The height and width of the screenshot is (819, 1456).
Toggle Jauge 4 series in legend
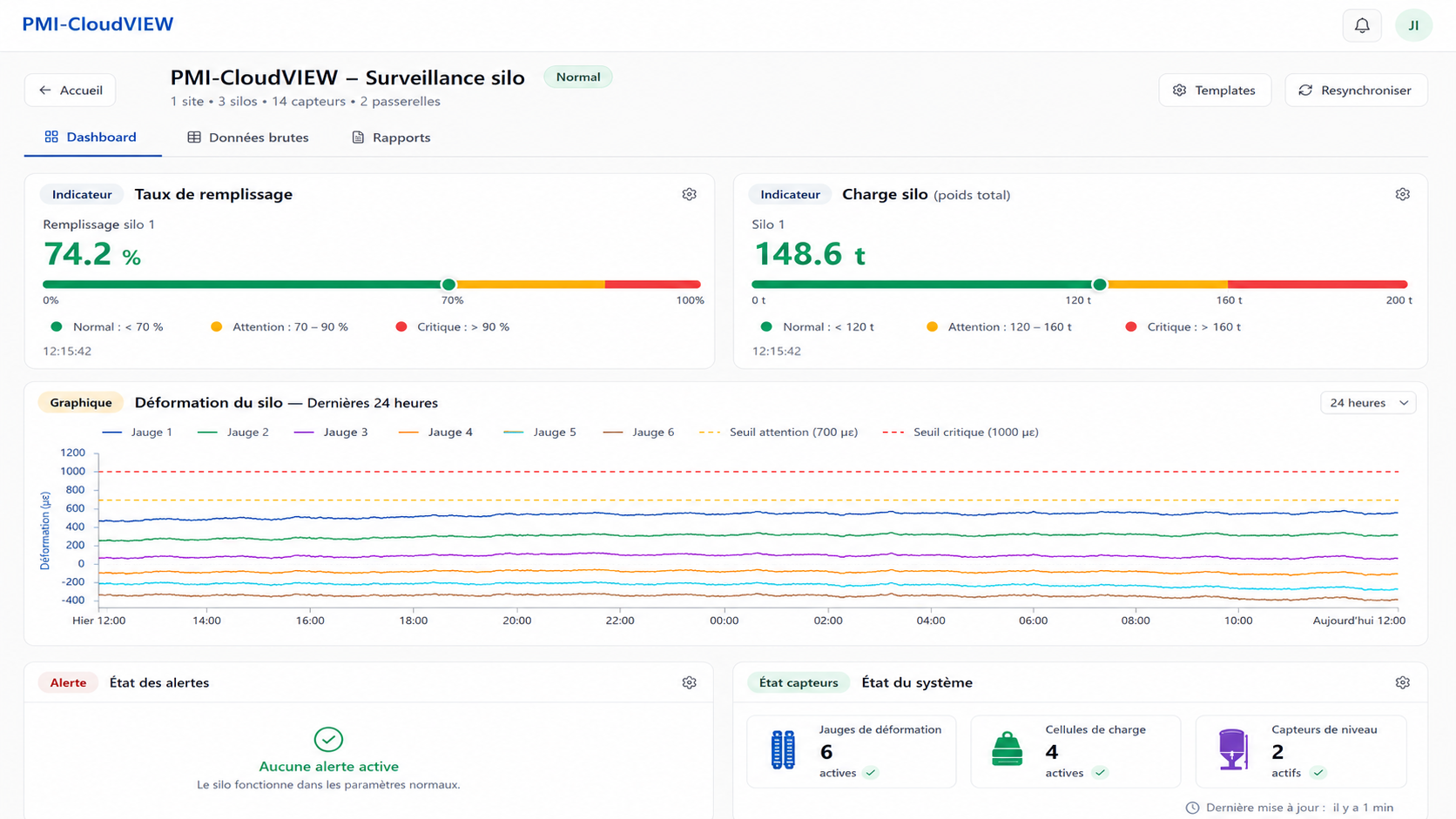435,432
